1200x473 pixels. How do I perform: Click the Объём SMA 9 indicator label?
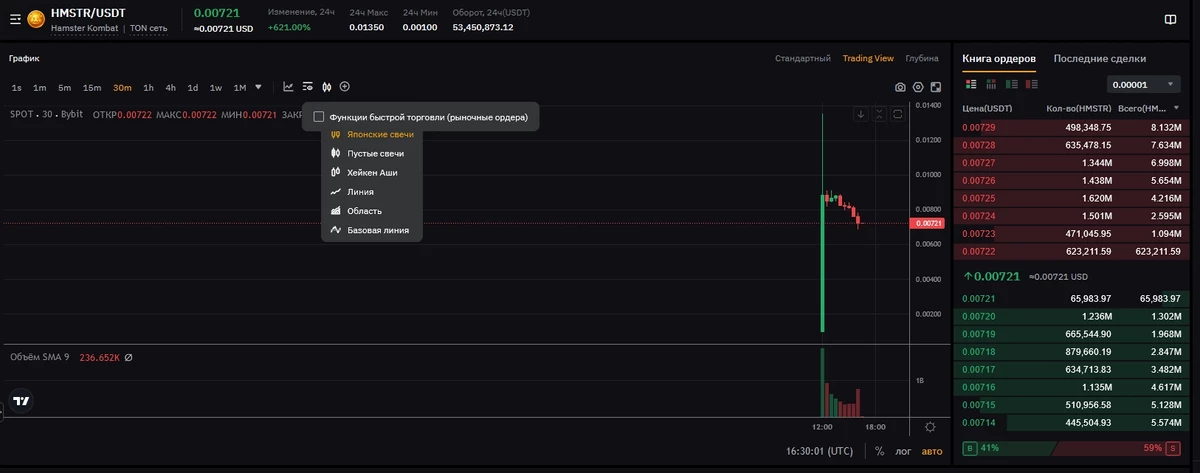[39, 358]
